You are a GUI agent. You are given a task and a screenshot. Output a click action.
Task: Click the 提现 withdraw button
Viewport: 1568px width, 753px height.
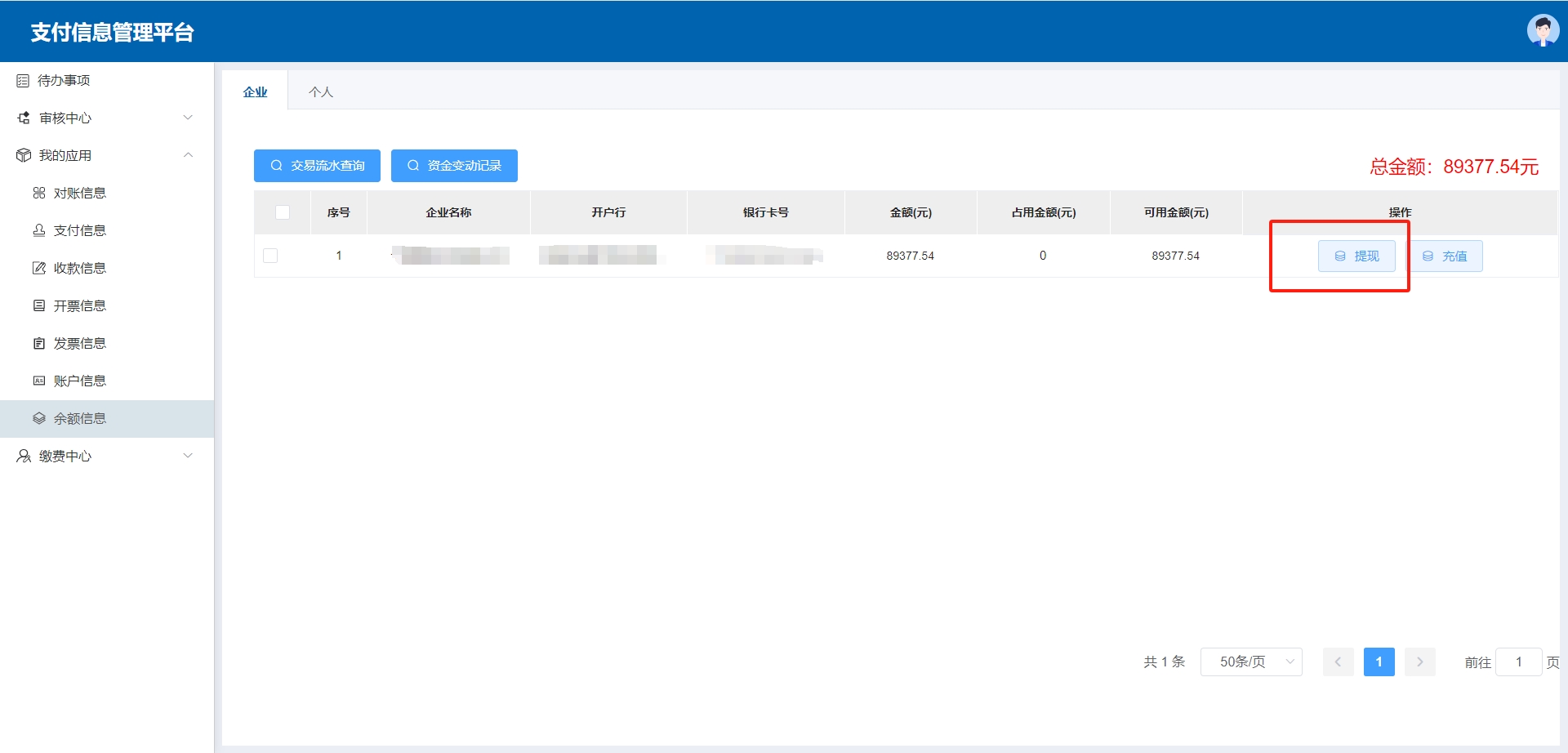(1356, 256)
